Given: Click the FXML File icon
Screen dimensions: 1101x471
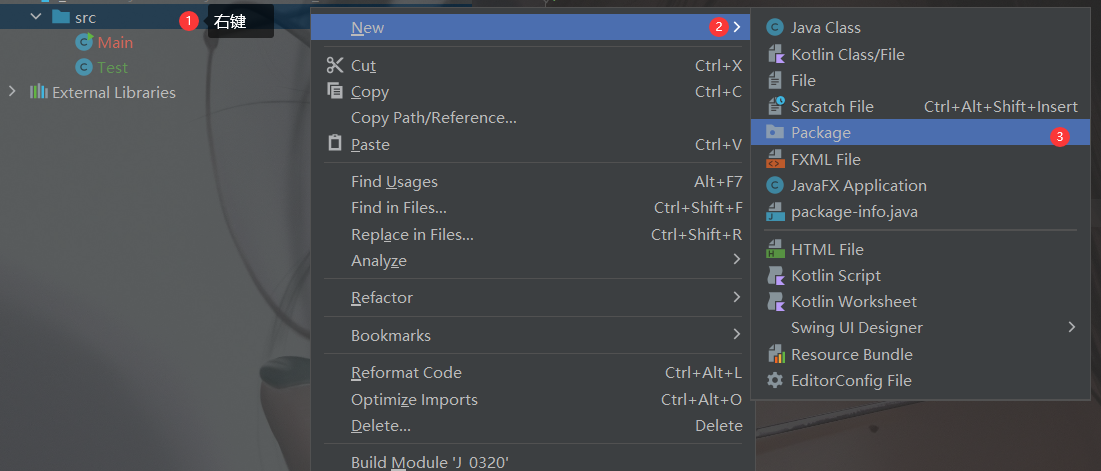Looking at the screenshot, I should tap(775, 159).
